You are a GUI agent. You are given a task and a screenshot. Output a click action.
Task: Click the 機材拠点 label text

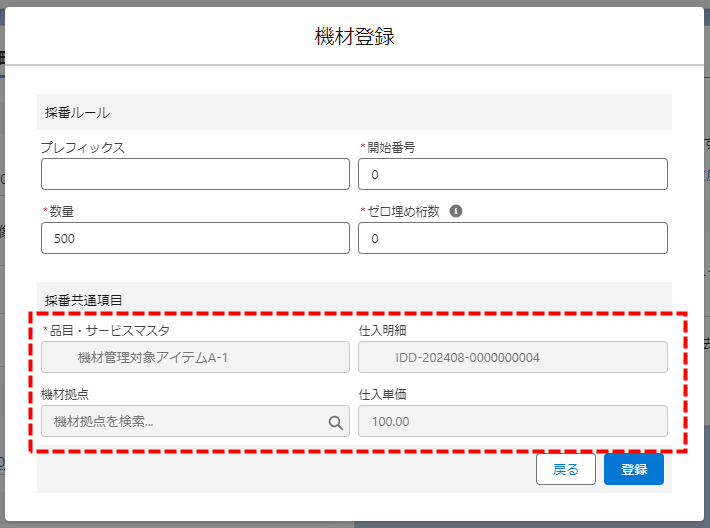click(x=65, y=394)
